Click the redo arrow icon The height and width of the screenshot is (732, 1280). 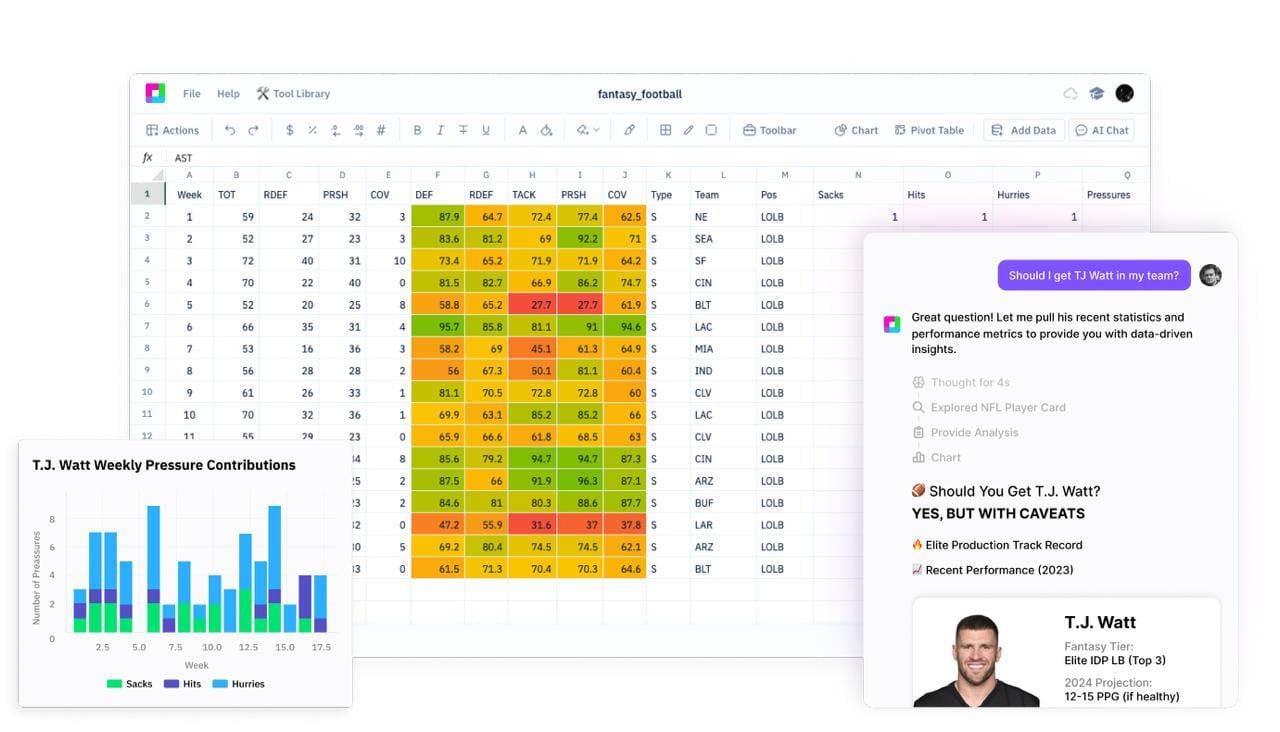click(x=253, y=130)
